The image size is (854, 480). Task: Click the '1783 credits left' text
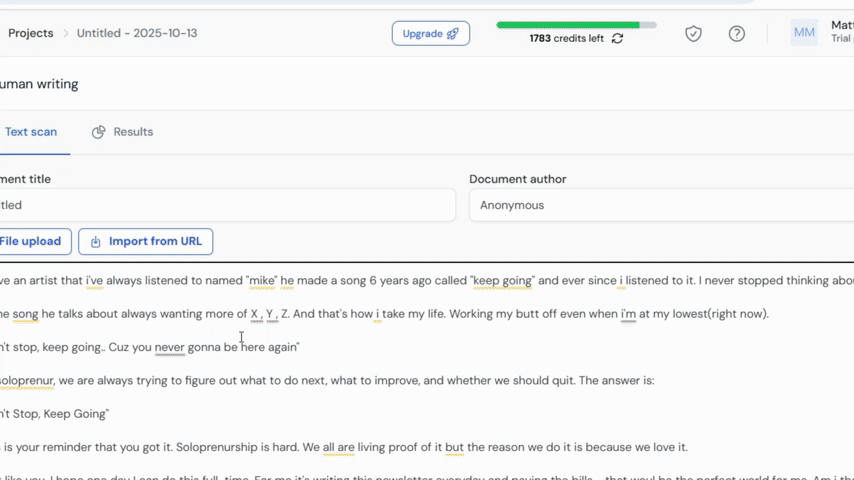pos(566,39)
